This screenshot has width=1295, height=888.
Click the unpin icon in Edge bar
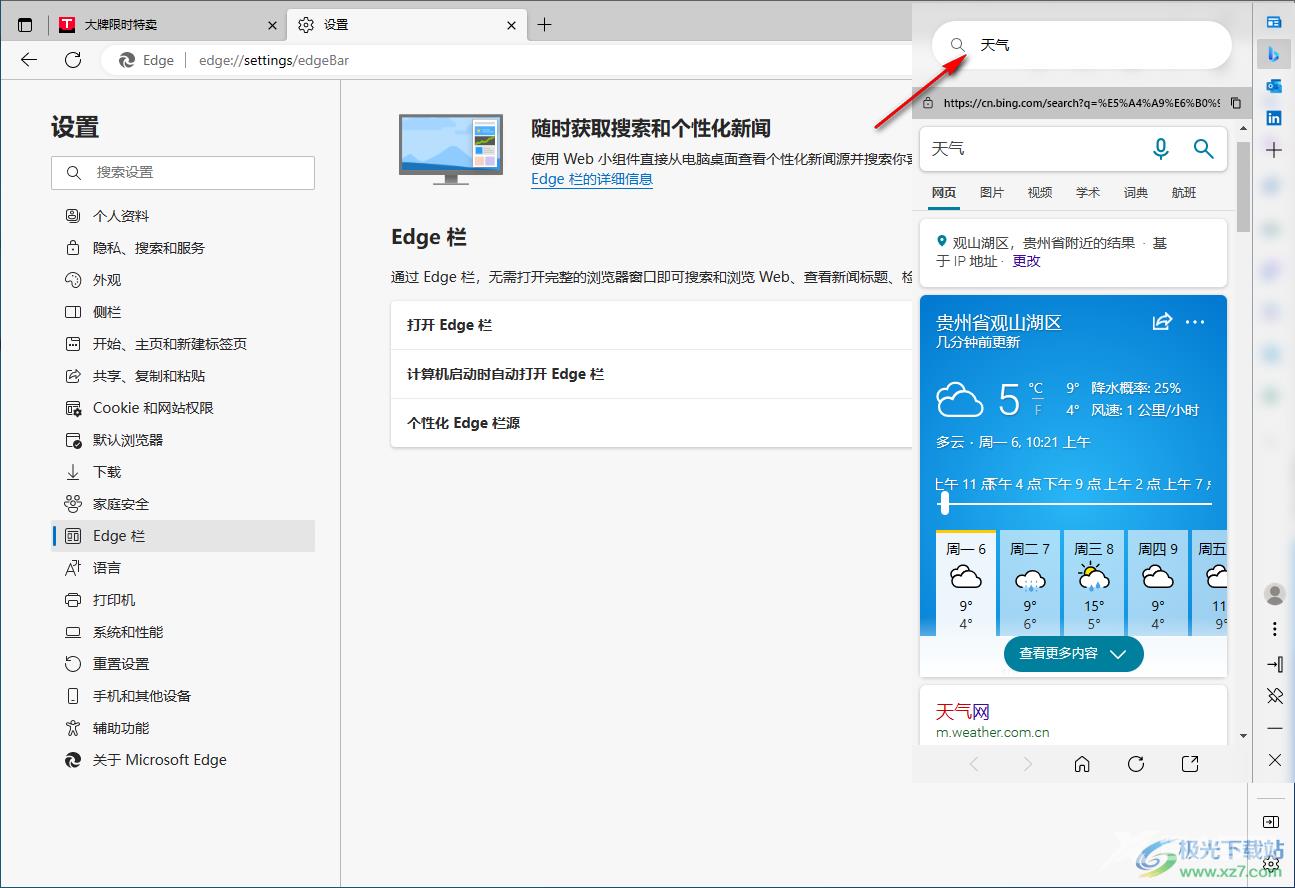click(x=1274, y=696)
